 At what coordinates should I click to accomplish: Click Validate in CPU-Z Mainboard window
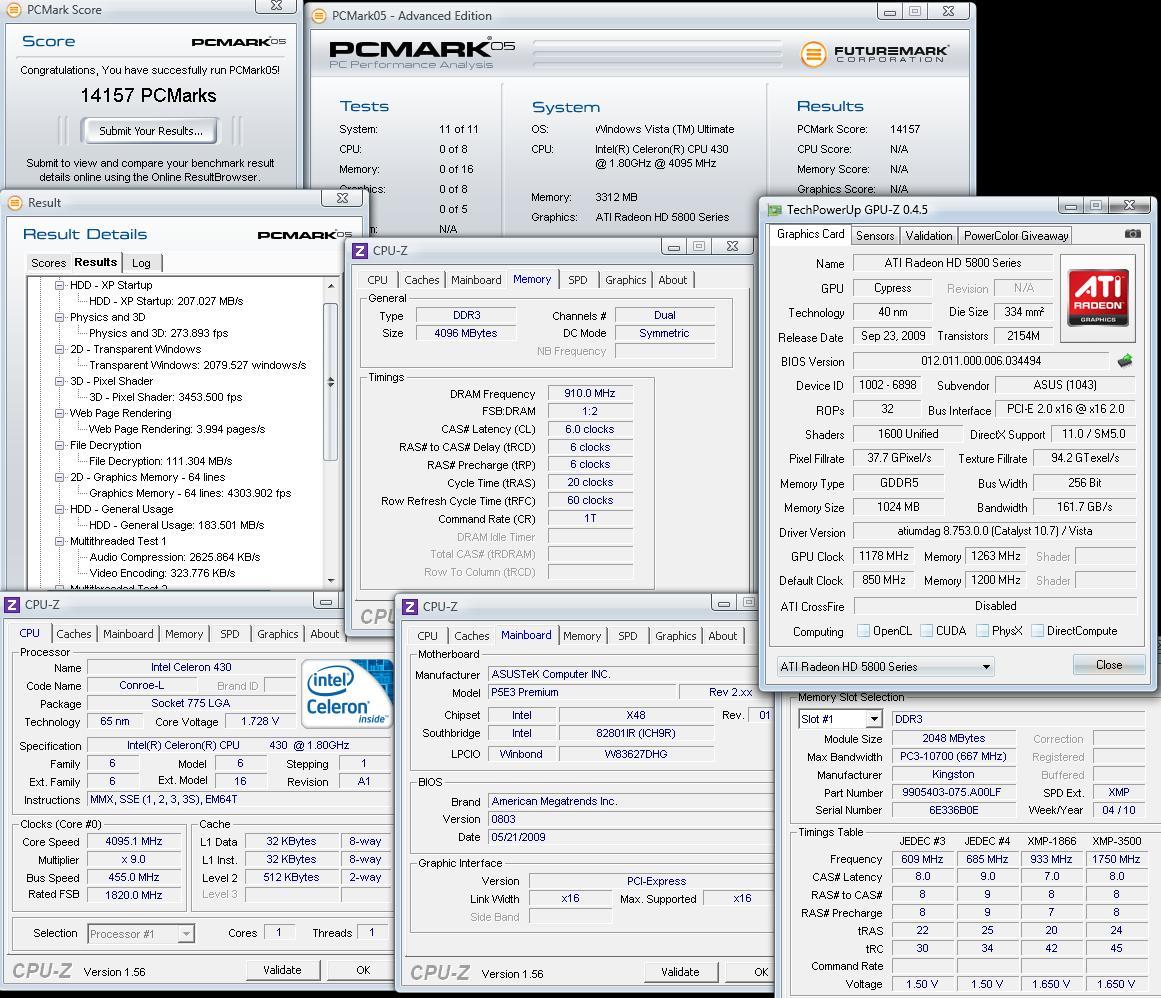[x=680, y=972]
